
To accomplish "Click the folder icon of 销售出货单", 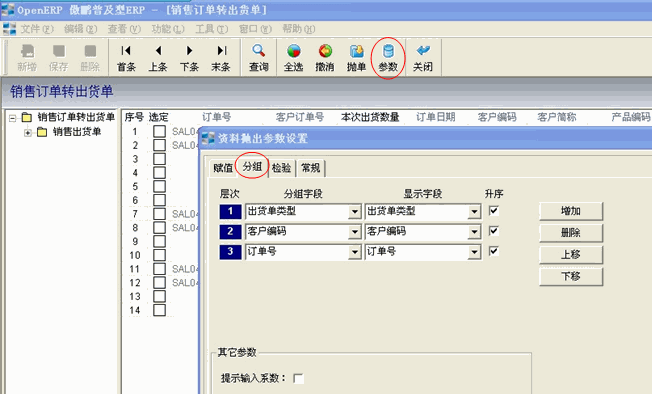I will (x=42, y=132).
